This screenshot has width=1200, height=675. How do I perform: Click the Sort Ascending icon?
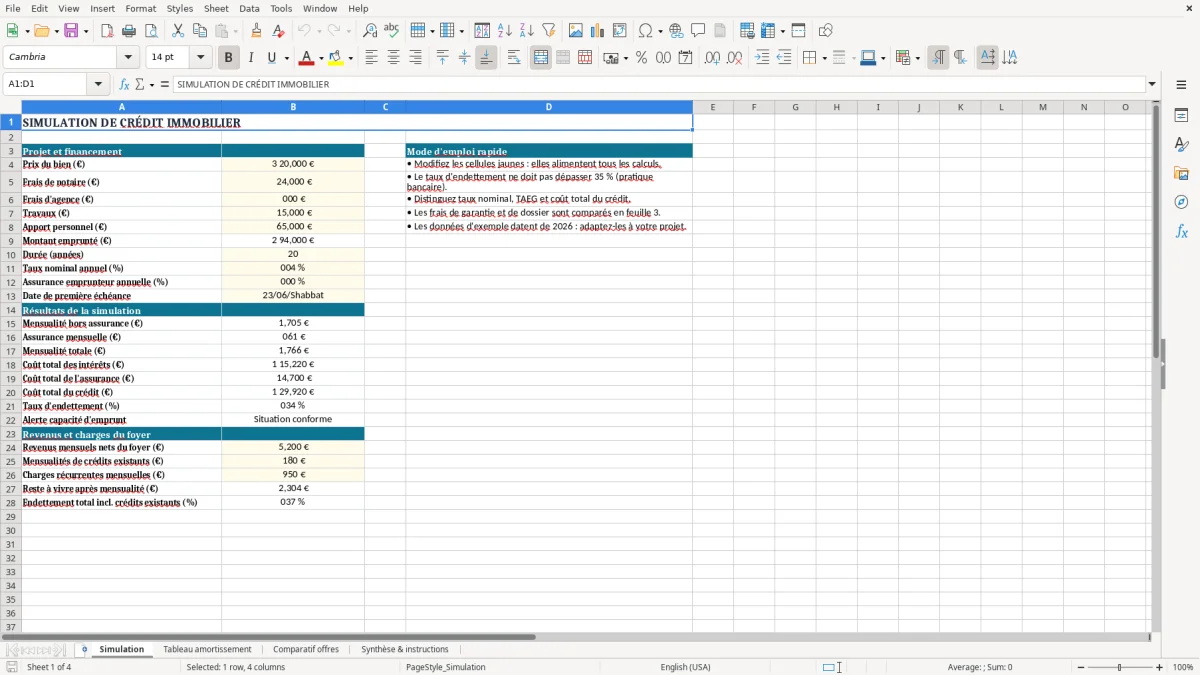click(504, 31)
